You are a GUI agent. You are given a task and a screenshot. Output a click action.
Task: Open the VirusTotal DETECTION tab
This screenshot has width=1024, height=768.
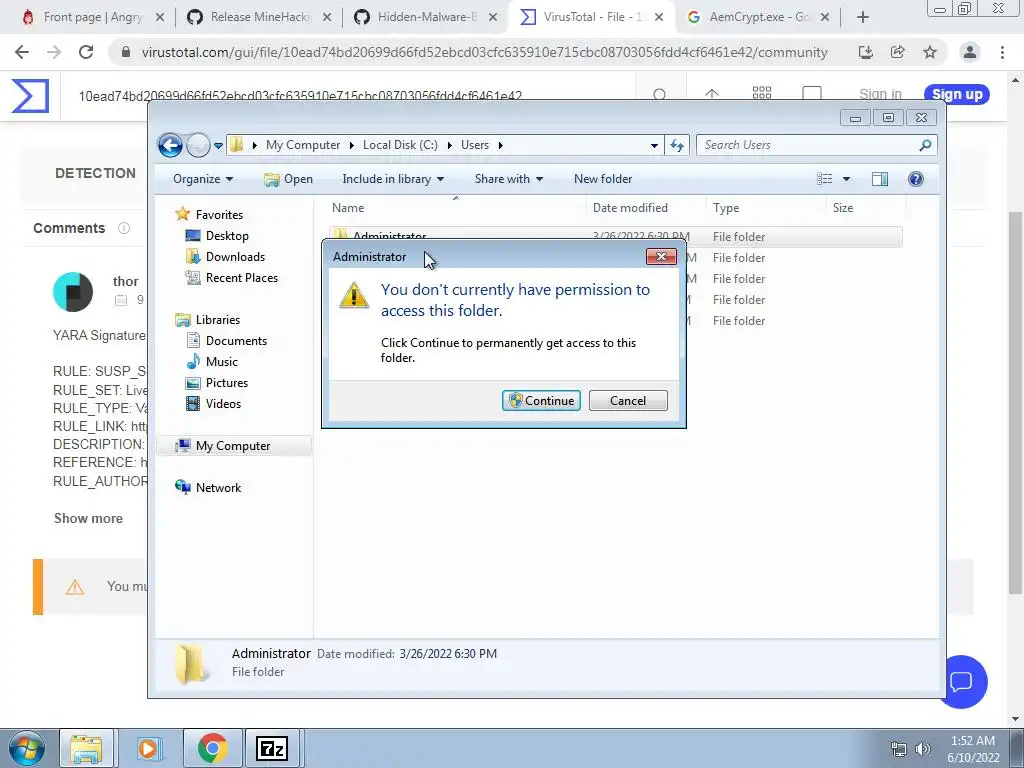click(95, 173)
